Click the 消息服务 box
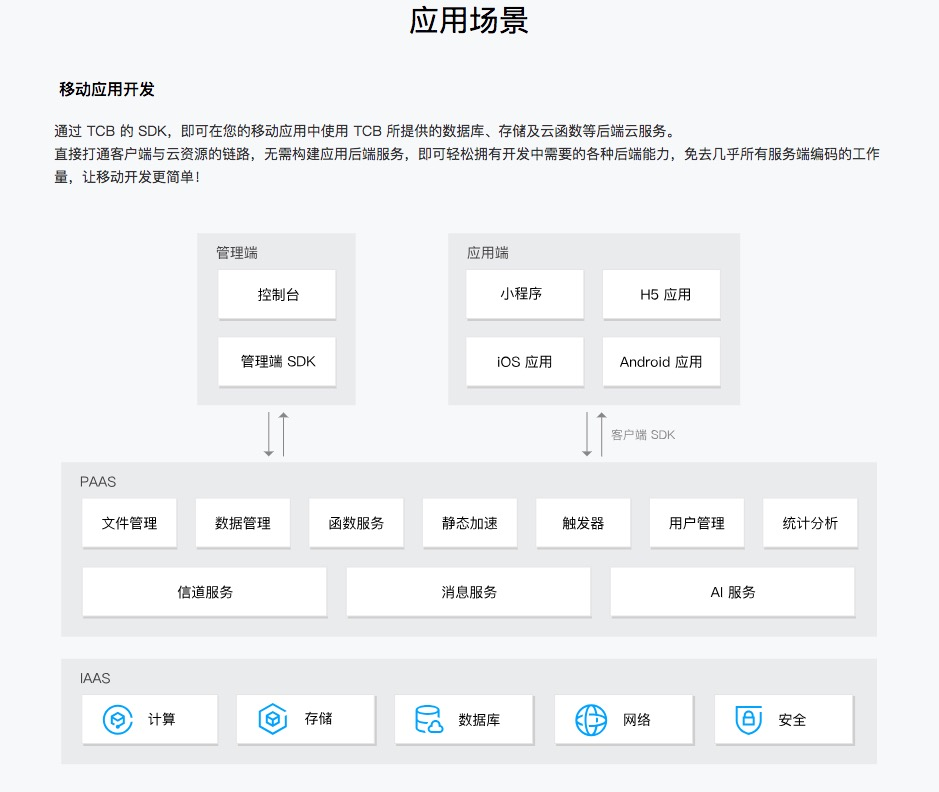Image resolution: width=939 pixels, height=792 pixels. point(468,592)
